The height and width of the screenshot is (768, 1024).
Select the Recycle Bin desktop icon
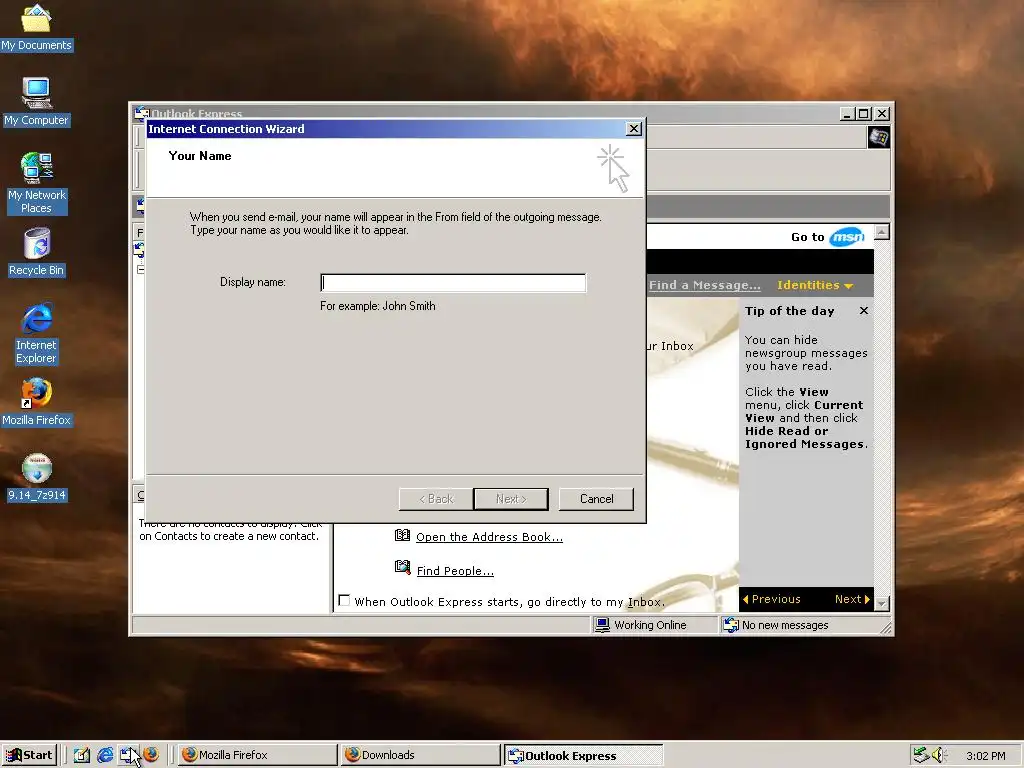tap(36, 253)
